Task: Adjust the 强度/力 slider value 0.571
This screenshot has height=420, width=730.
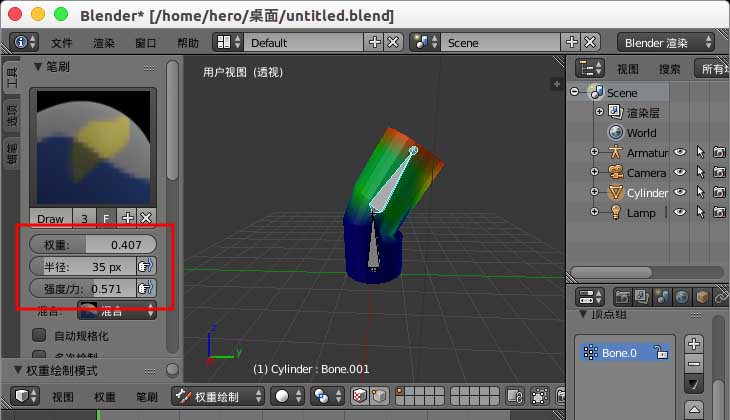Action: coord(83,289)
